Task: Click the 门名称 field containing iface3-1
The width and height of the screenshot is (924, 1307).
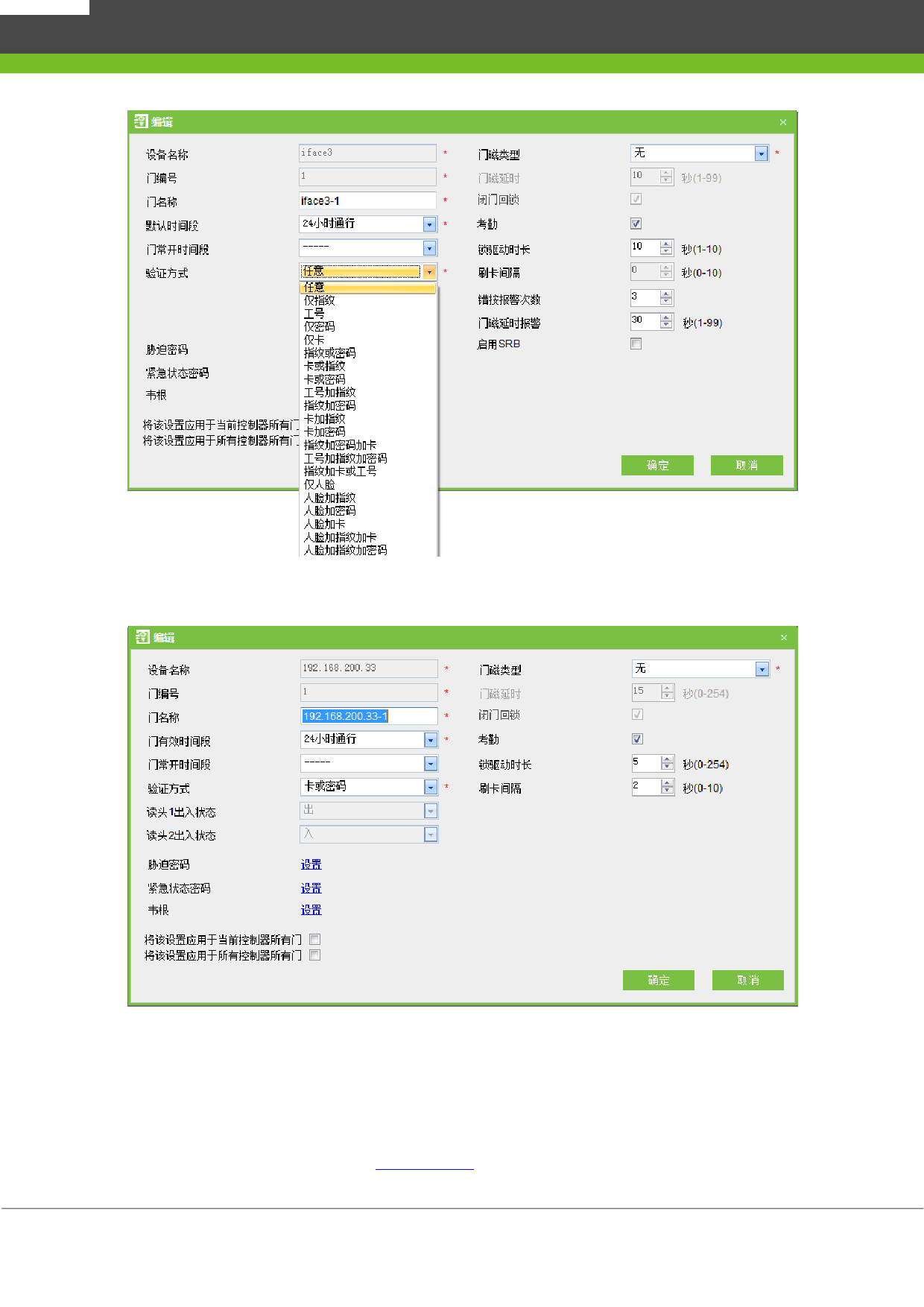Action: [367, 201]
